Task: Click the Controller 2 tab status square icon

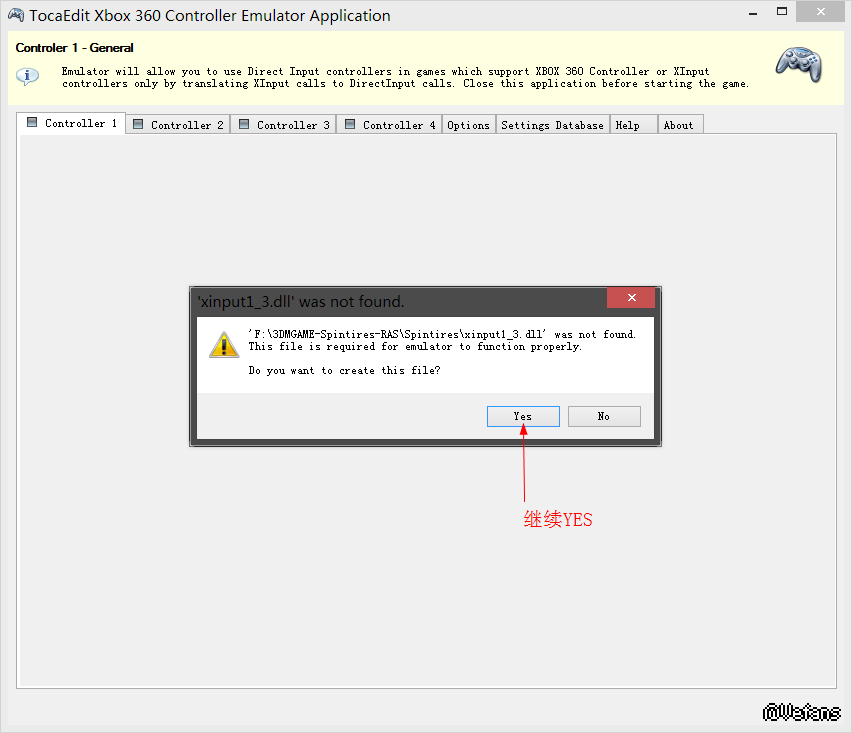Action: tap(138, 124)
